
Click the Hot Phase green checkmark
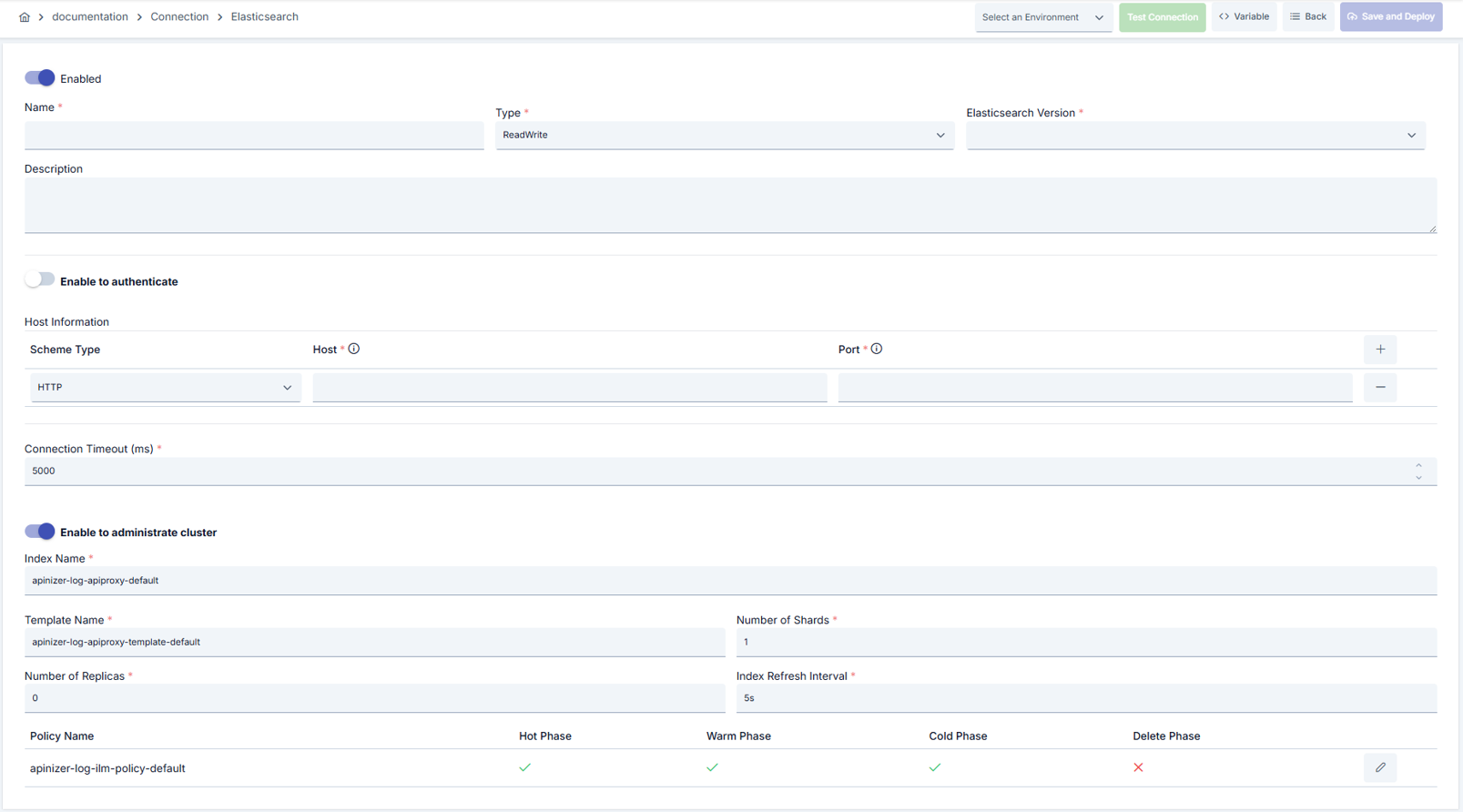point(525,767)
